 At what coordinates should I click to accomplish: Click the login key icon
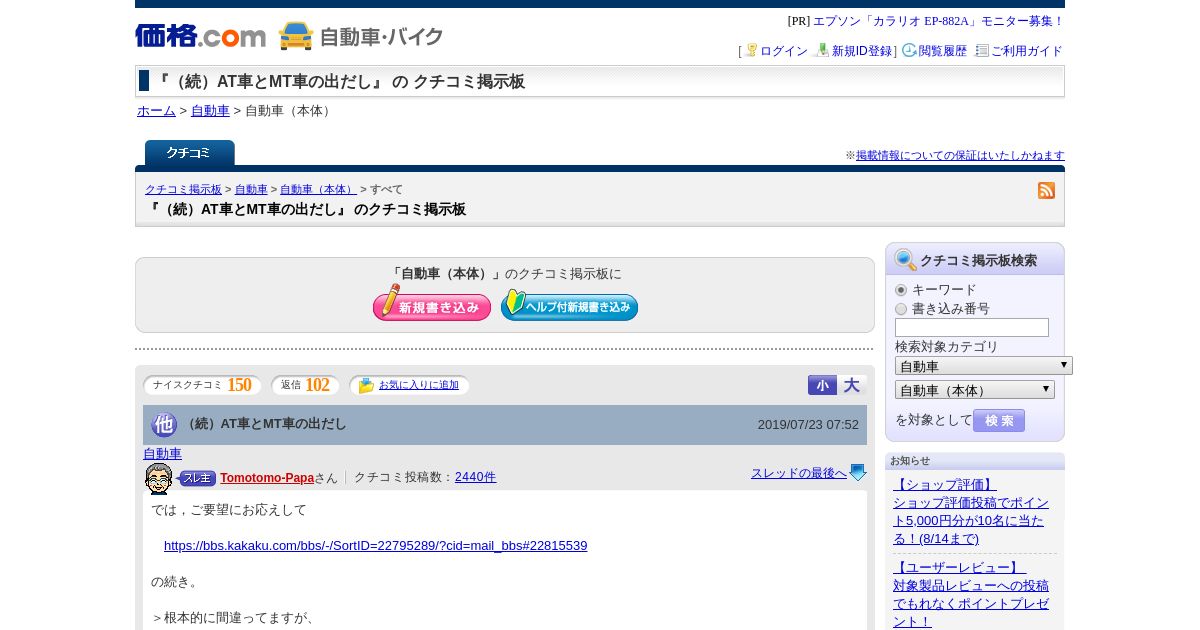(751, 50)
